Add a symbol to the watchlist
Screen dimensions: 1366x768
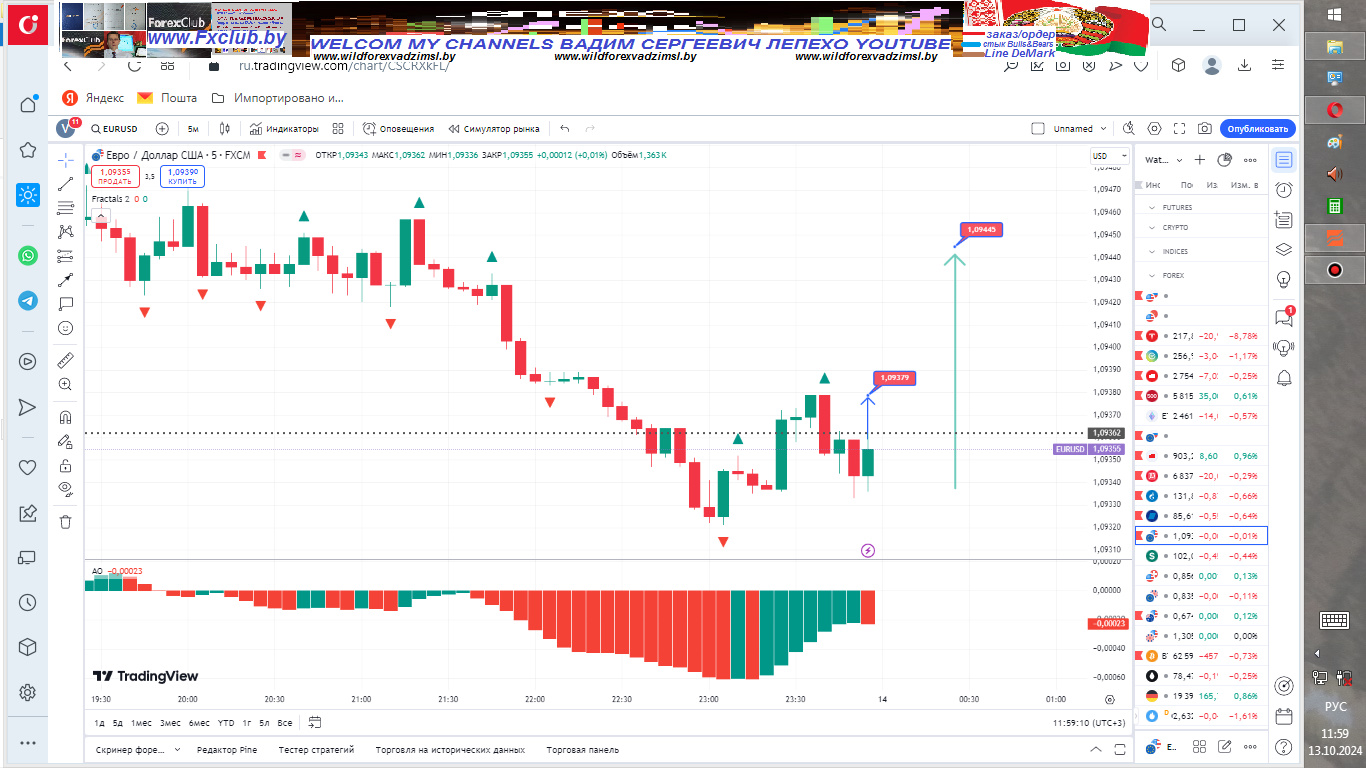[1201, 160]
